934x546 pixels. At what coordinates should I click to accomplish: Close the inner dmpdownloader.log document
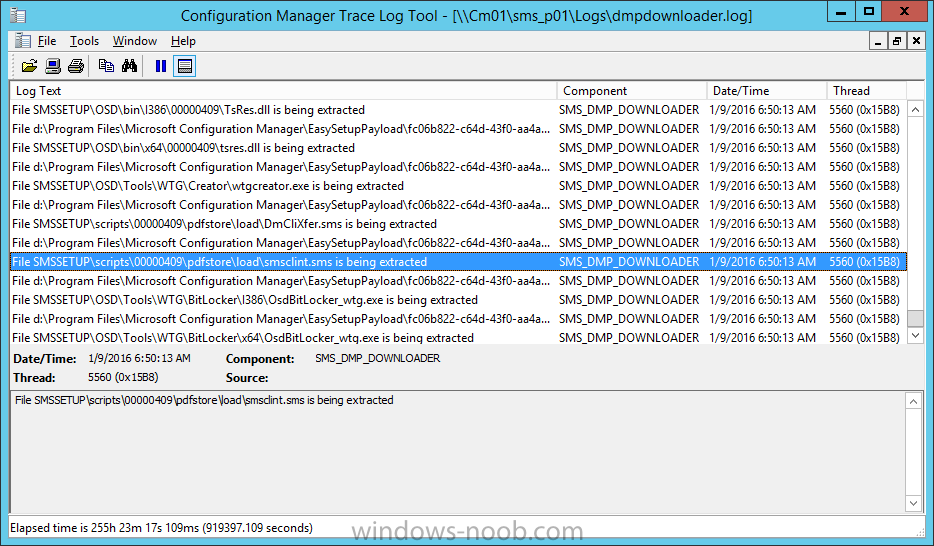click(x=916, y=41)
